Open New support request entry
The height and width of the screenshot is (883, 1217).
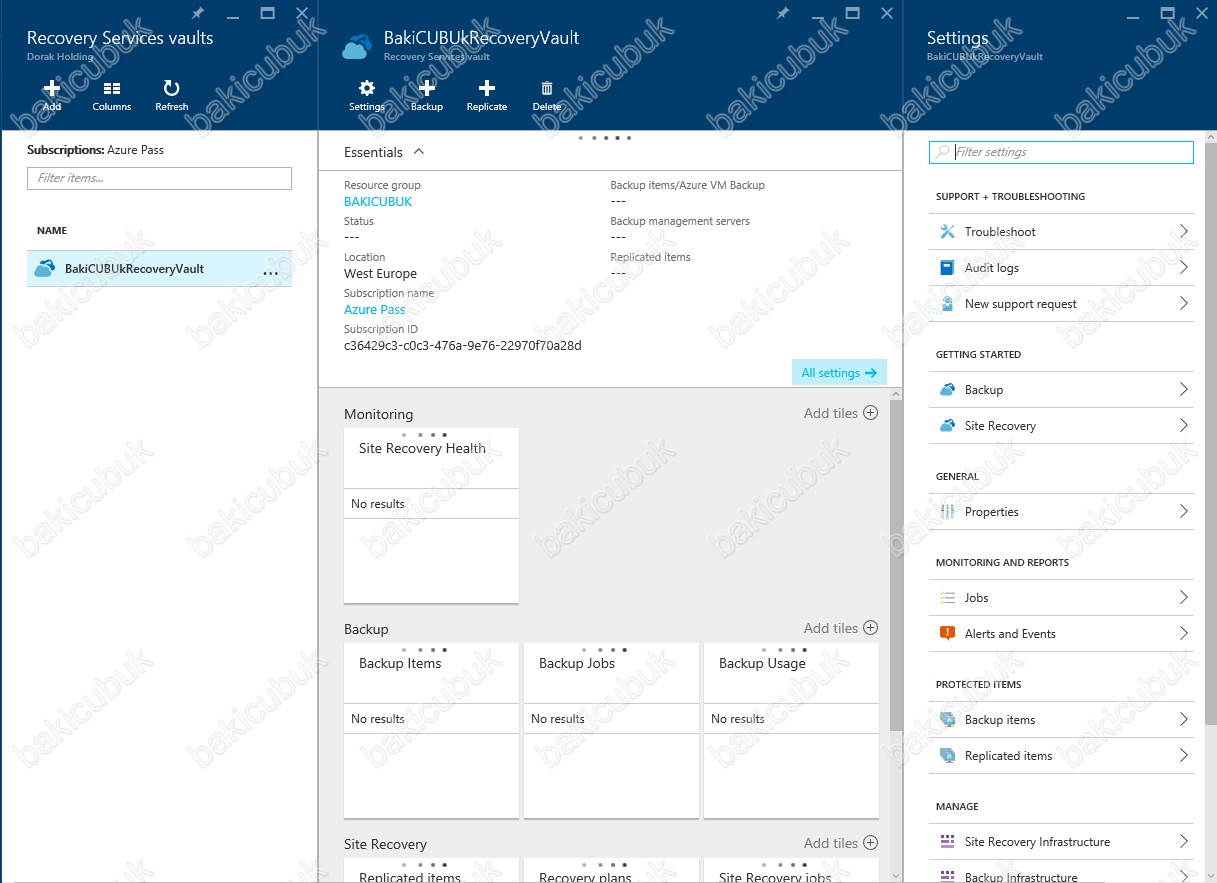click(x=1061, y=304)
